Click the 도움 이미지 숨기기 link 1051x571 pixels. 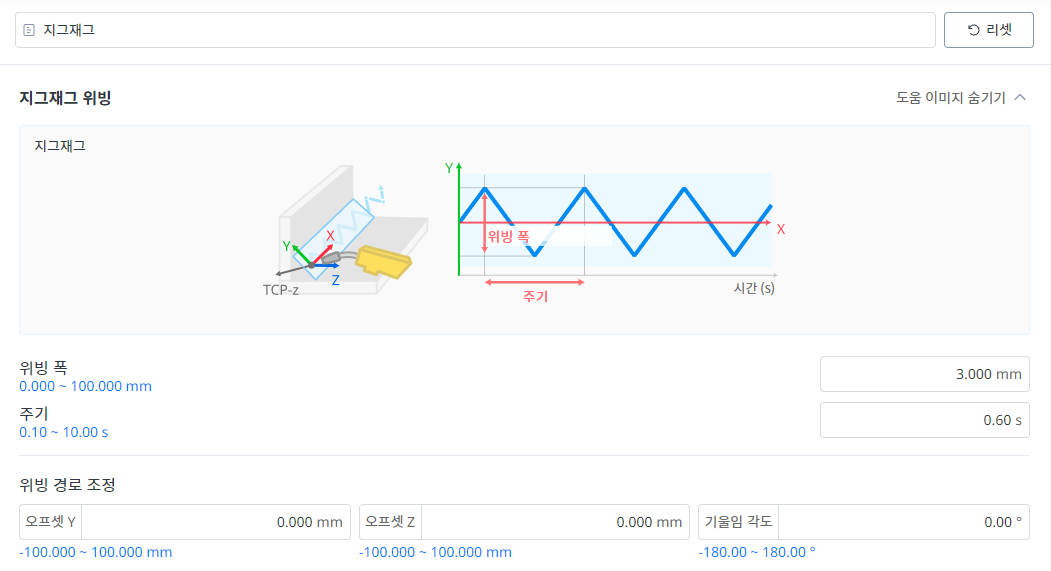(x=951, y=98)
